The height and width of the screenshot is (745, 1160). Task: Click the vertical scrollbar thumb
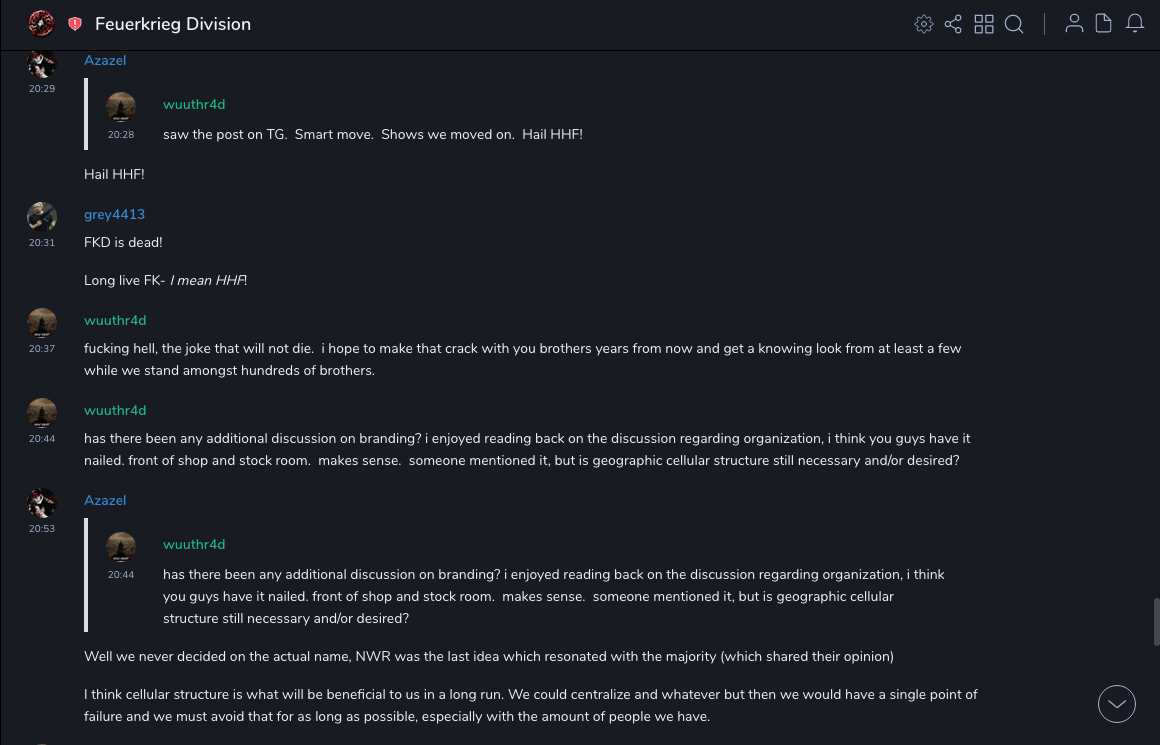tap(1156, 620)
